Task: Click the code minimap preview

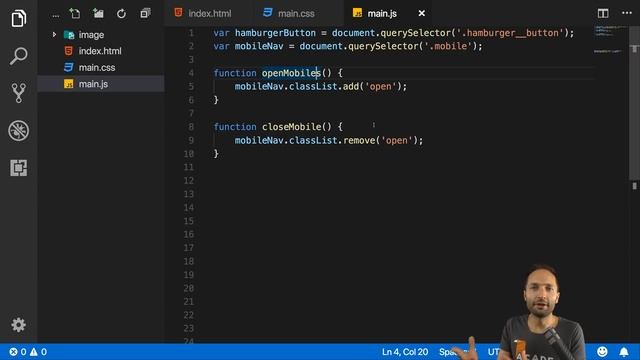Action: point(610,41)
